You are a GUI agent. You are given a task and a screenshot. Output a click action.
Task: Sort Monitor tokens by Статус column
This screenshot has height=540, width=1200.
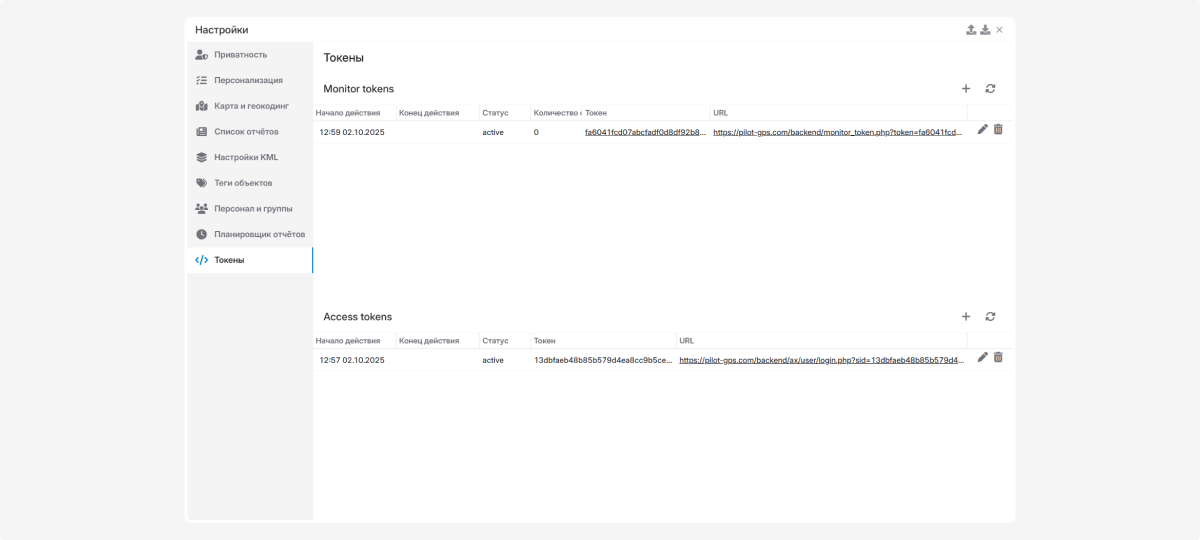click(x=495, y=113)
